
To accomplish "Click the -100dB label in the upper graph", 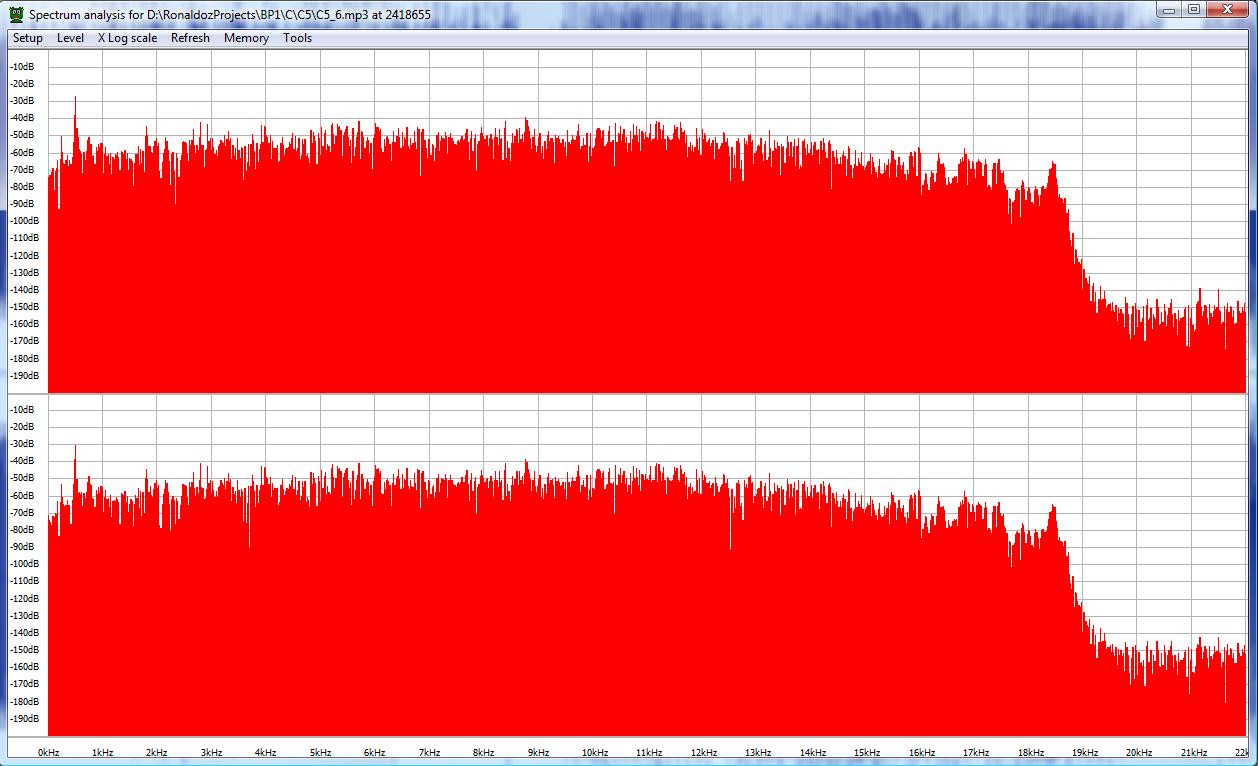I will click(x=23, y=221).
